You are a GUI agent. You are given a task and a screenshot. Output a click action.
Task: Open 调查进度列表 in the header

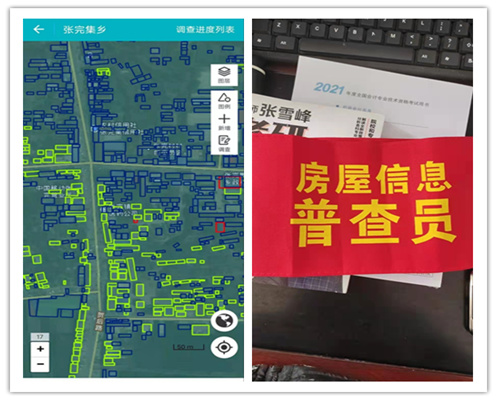(205, 29)
